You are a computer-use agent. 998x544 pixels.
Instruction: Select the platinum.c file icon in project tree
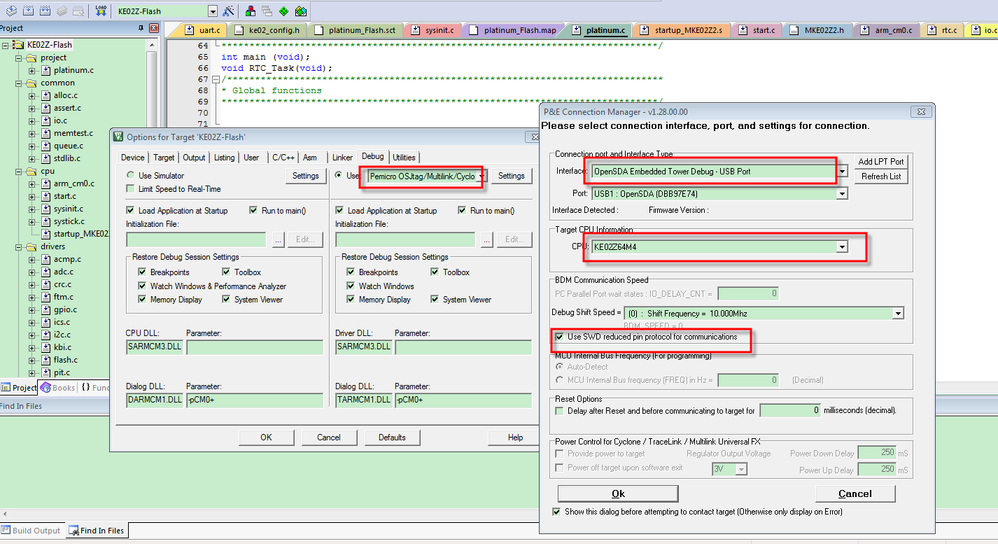coord(46,70)
